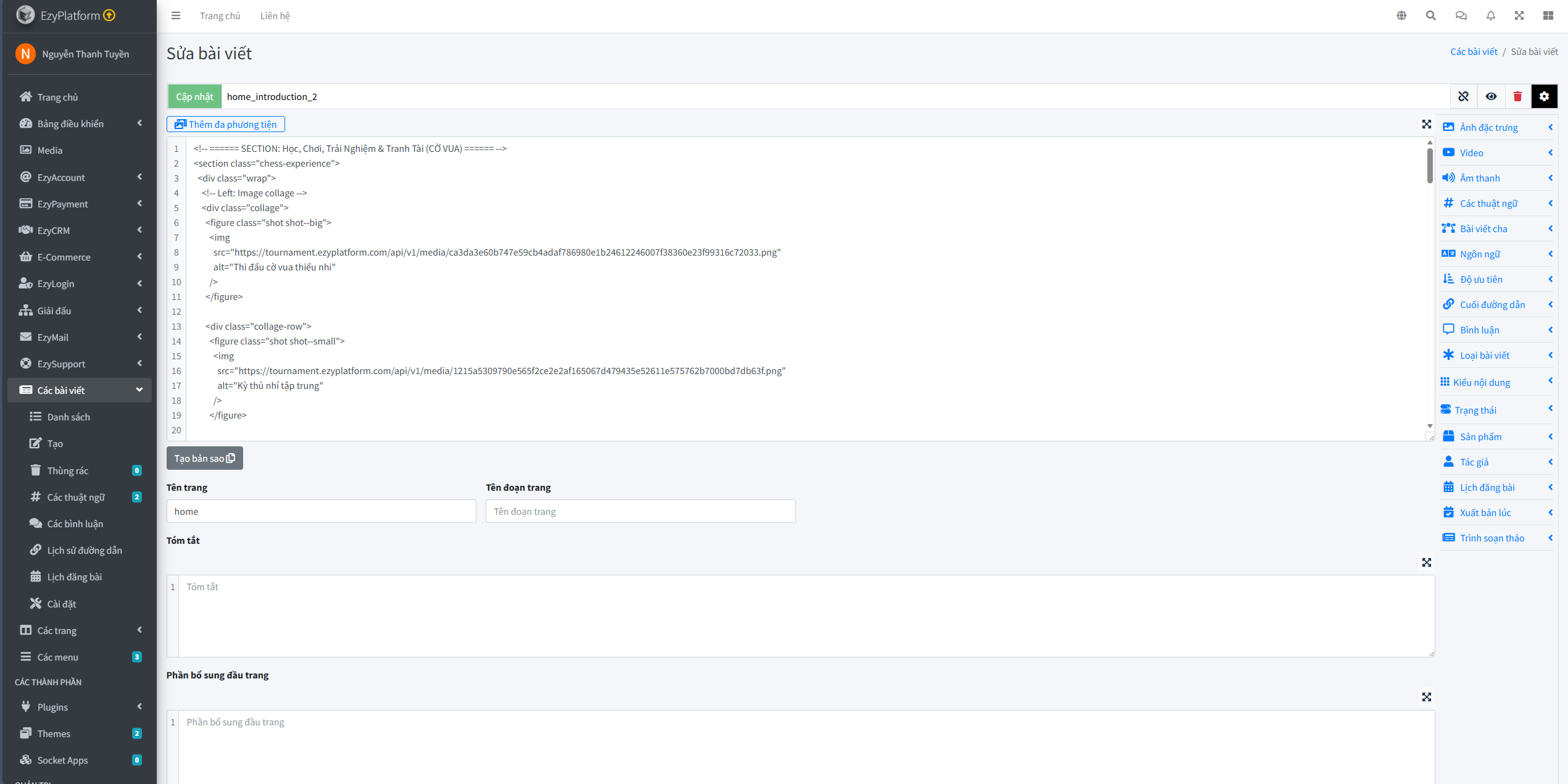
Task: Expand the content editor to fullscreen
Action: [x=1426, y=124]
